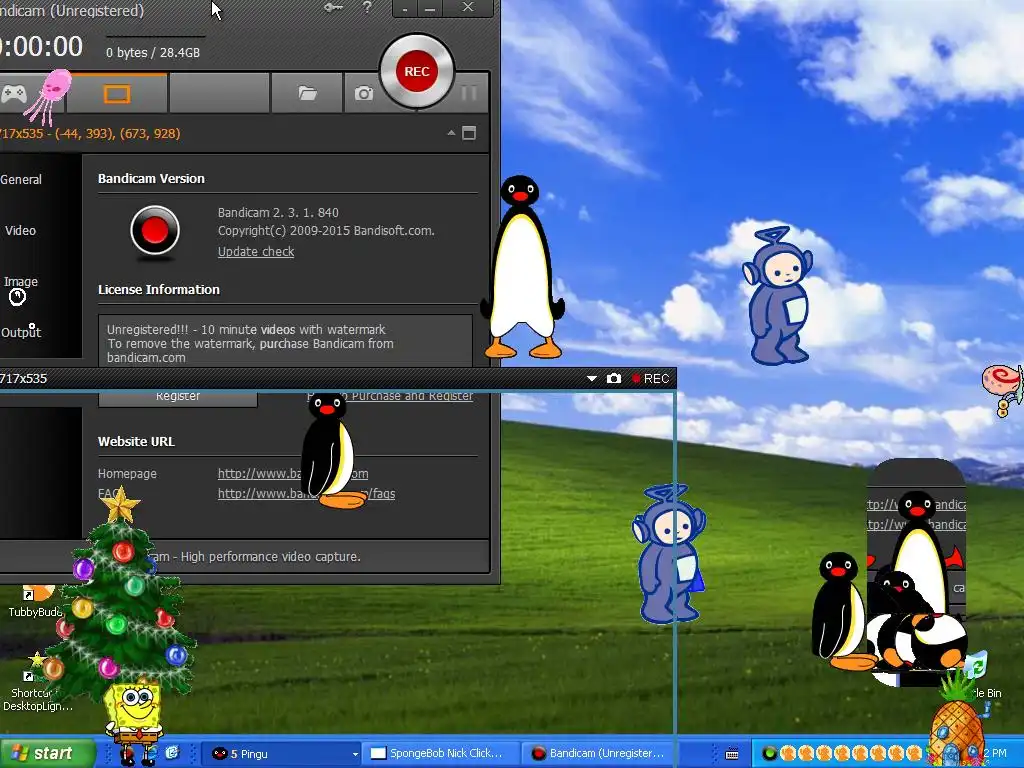The width and height of the screenshot is (1024, 768).
Task: Click the upper Tinky Winky character in the sky
Action: point(777,295)
